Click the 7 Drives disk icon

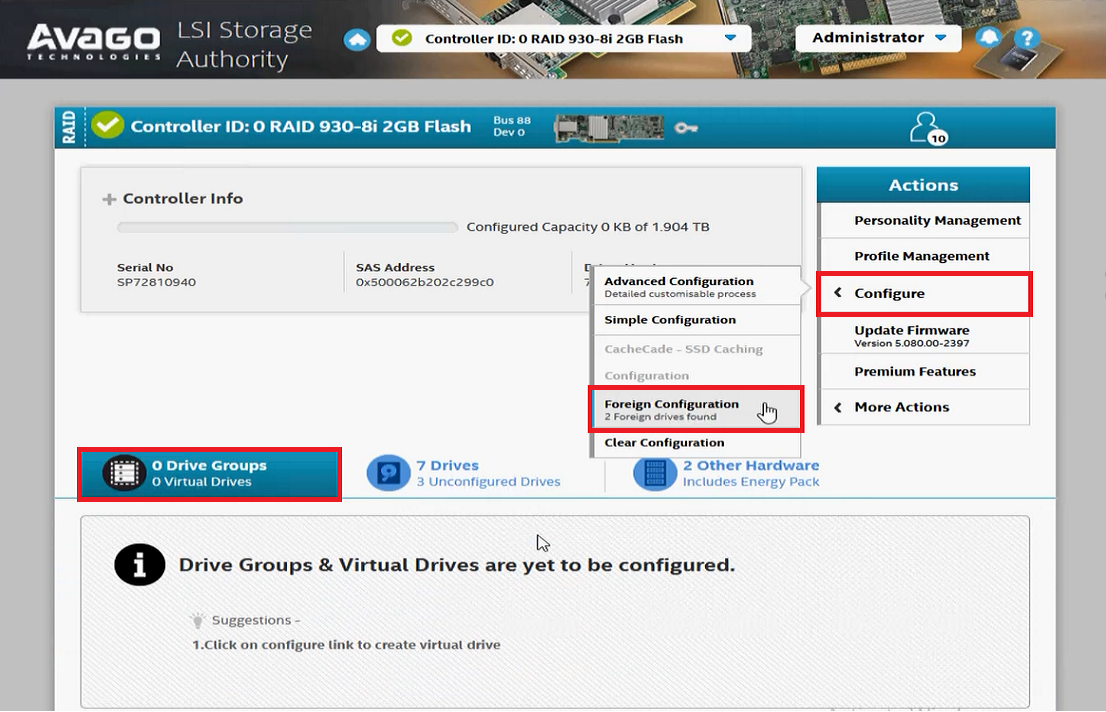[388, 473]
